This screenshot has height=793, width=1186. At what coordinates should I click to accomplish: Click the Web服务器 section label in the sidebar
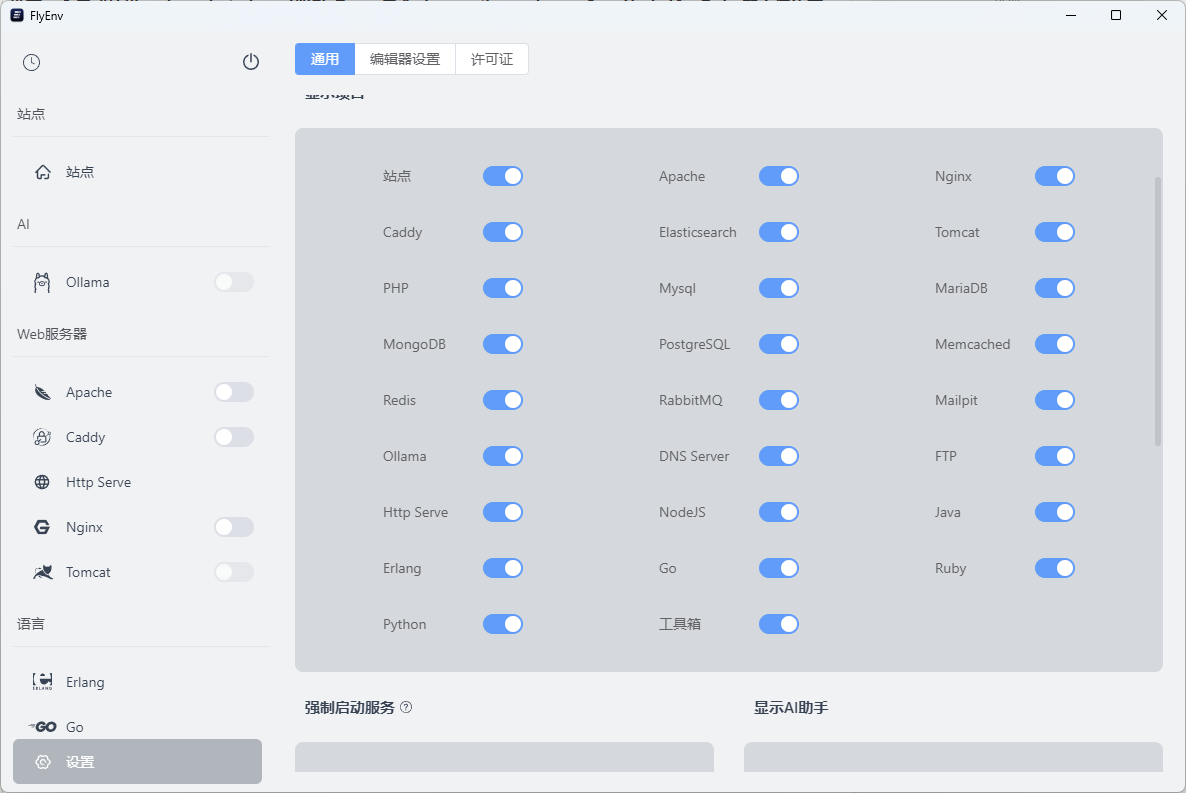[52, 334]
